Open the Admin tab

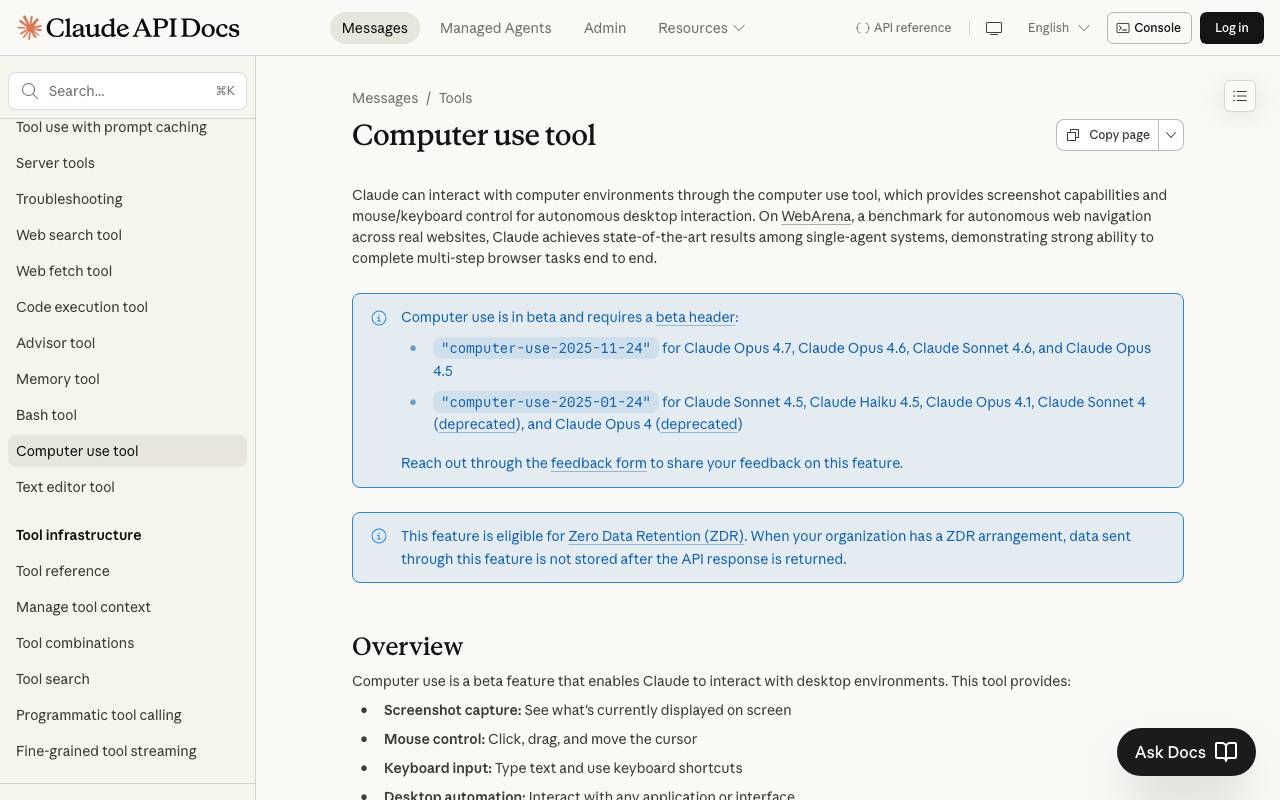coord(605,28)
